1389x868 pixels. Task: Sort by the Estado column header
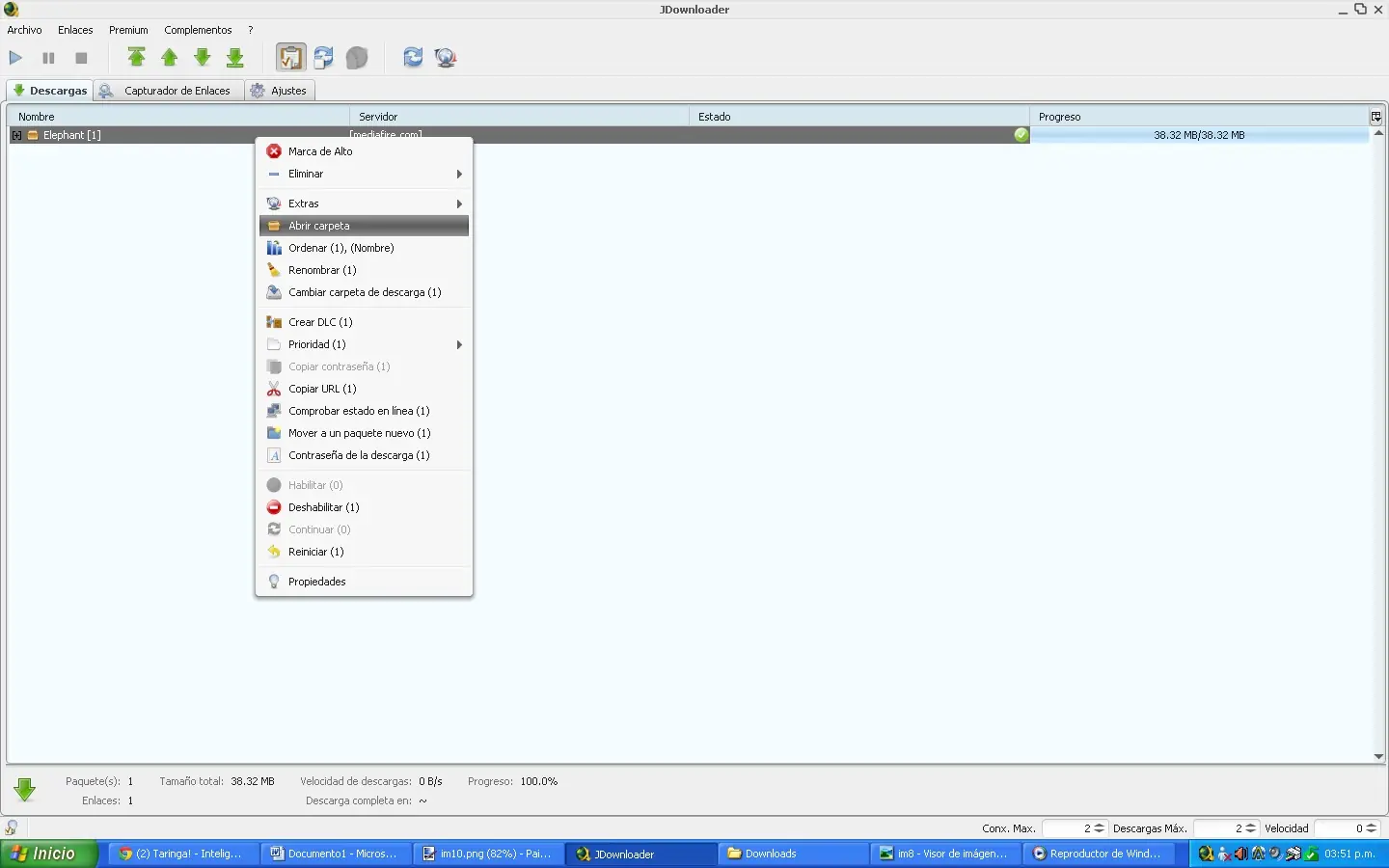[x=859, y=117]
